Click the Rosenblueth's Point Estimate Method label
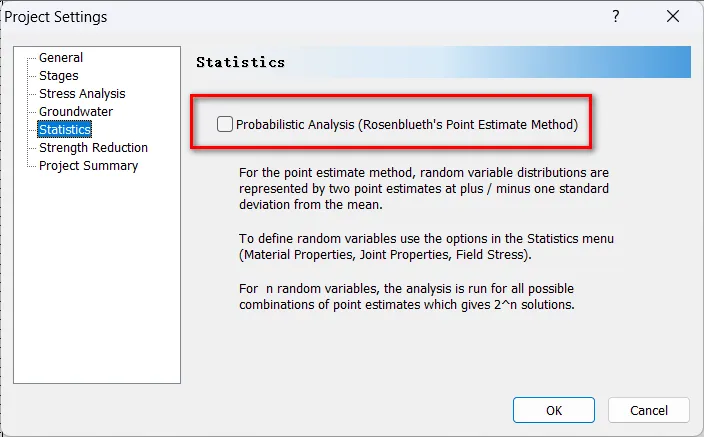Viewport: 704px width, 437px height. click(406, 125)
